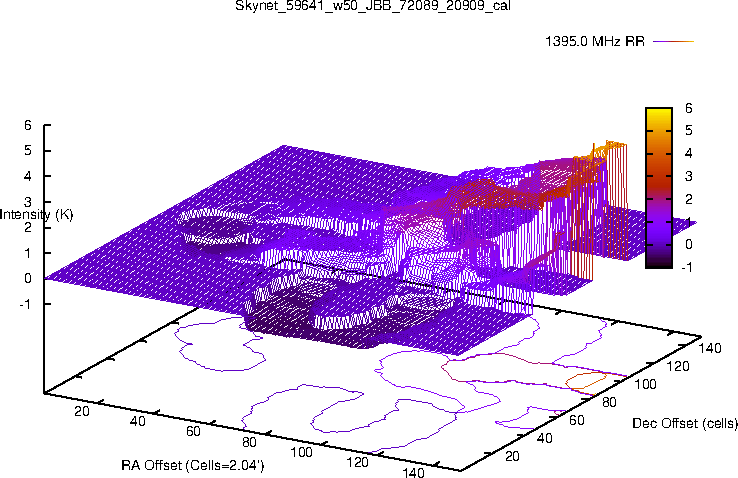
Task: Click tick 120 on the Dec Offset axis
Action: click(x=678, y=366)
